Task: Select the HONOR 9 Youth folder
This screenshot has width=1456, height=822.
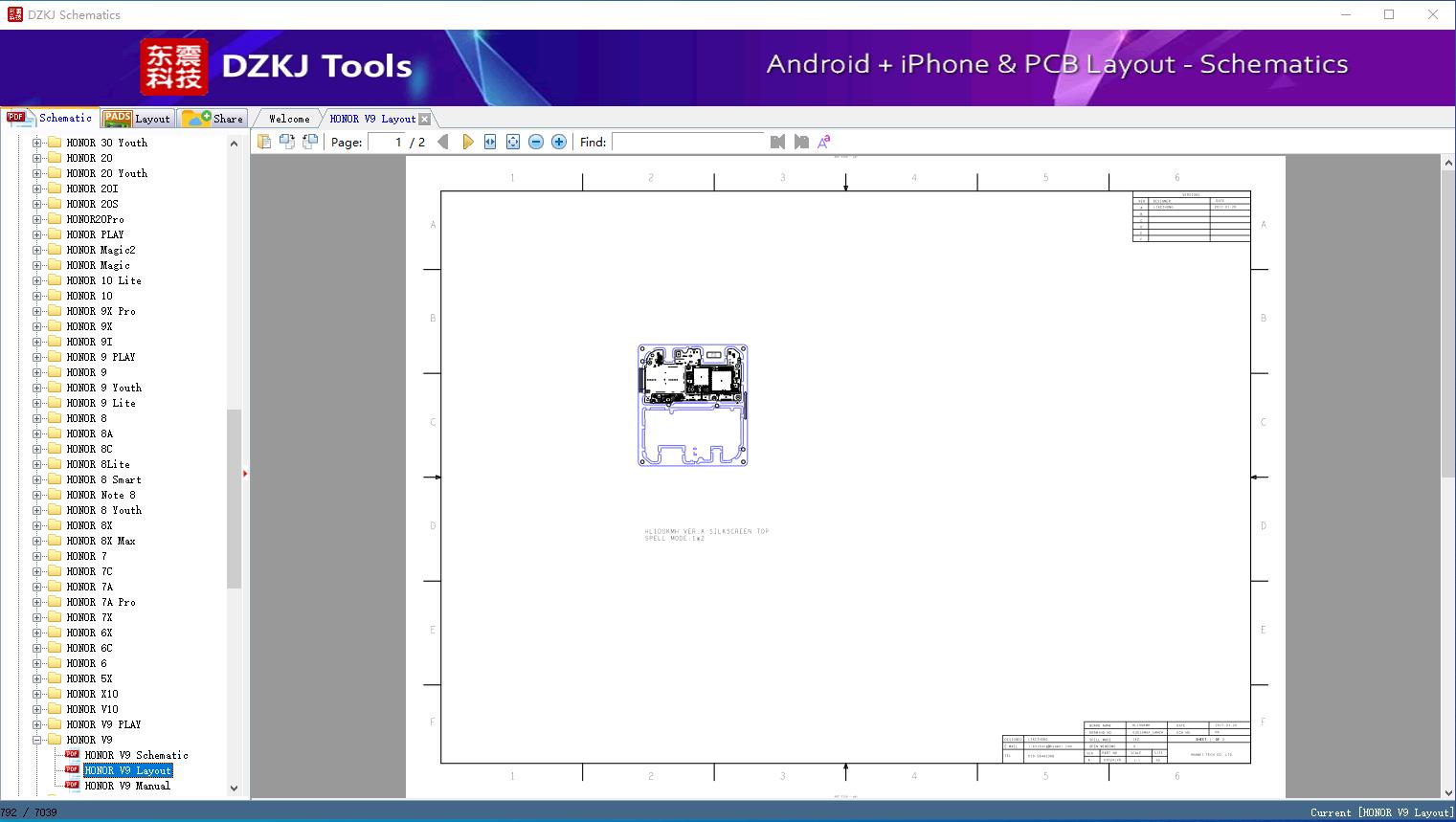Action: point(103,388)
